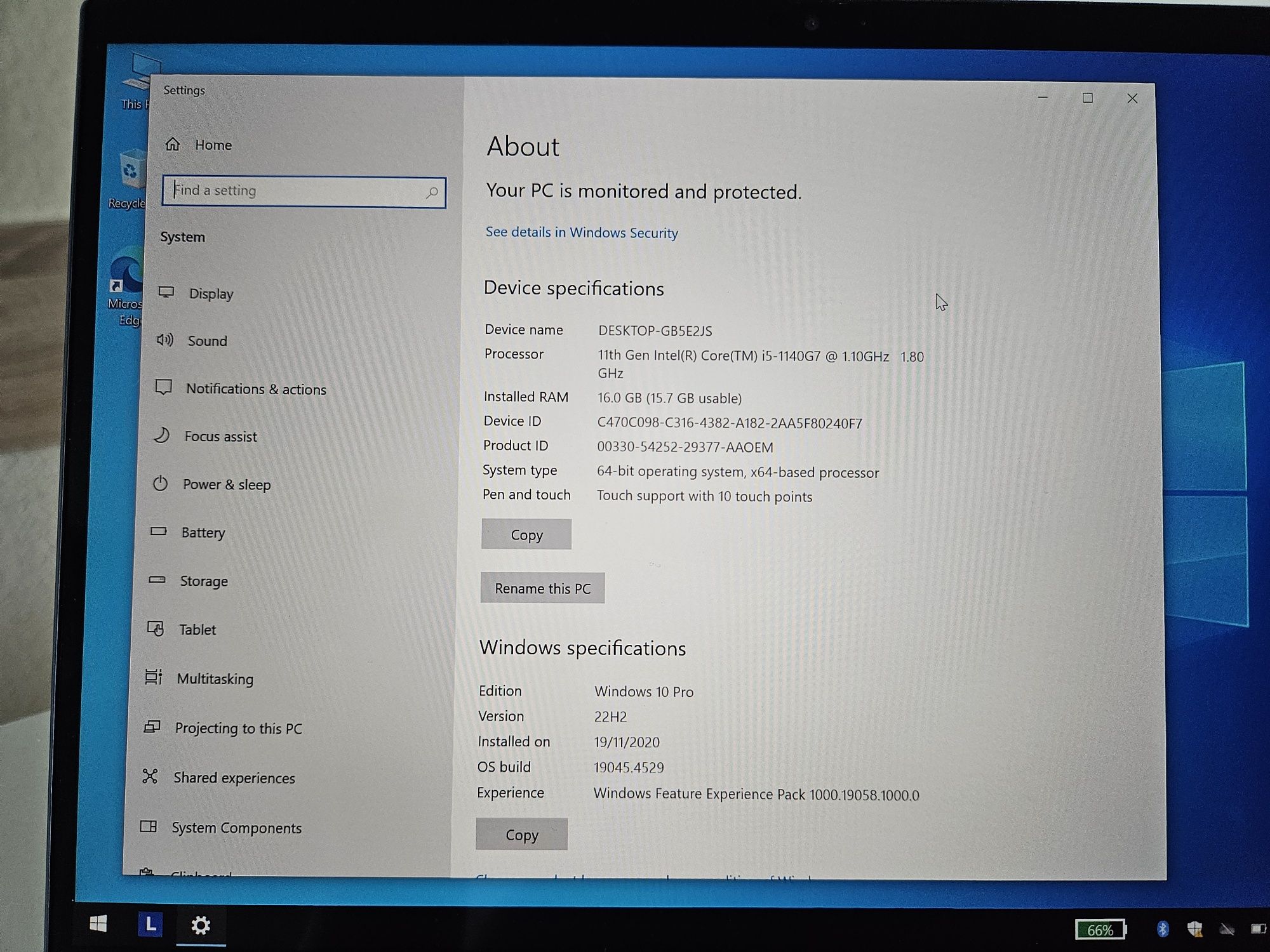Select installed on date 19/11/2020
This screenshot has height=952, width=1270.
click(x=627, y=742)
